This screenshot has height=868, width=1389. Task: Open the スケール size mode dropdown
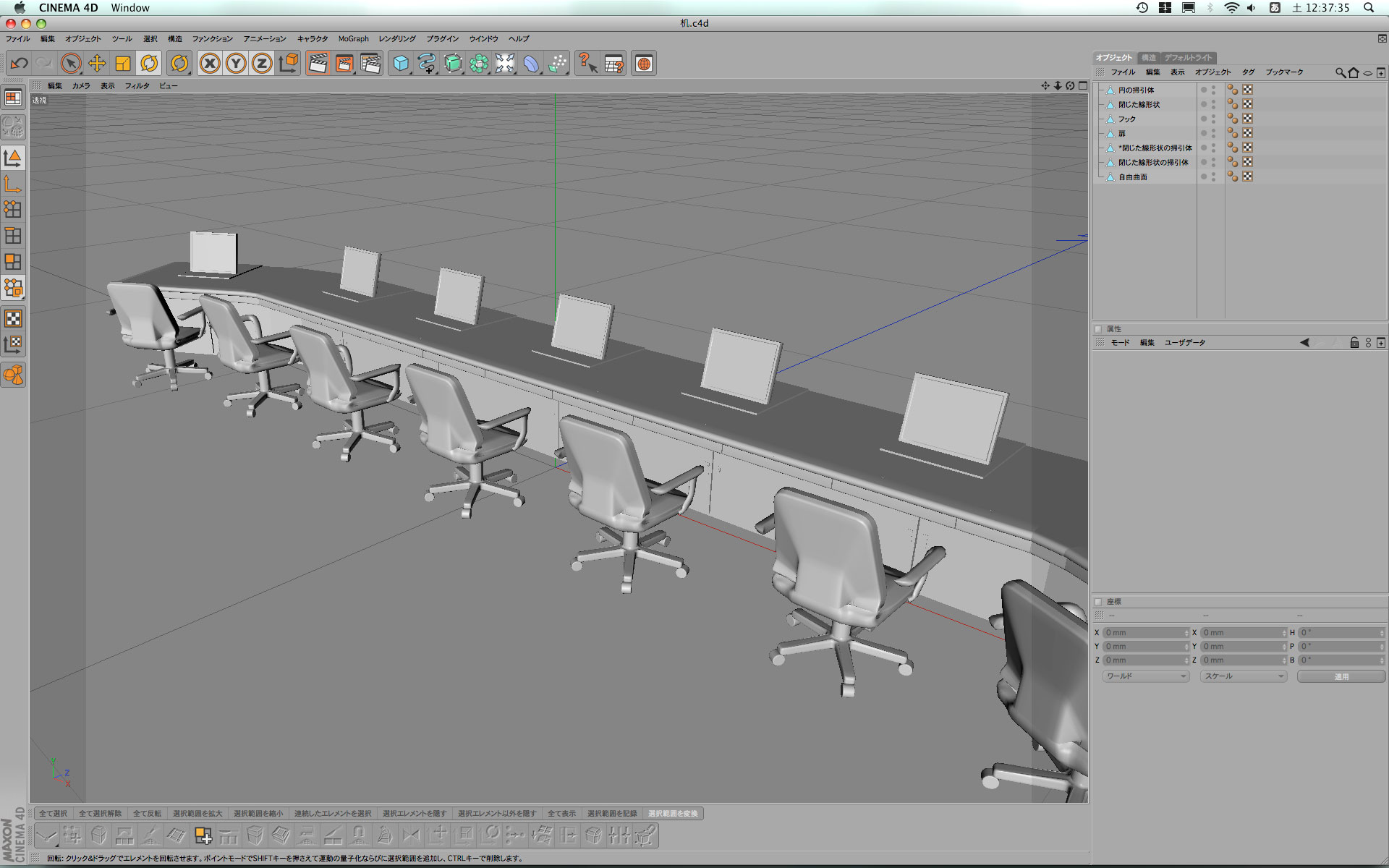[1244, 676]
